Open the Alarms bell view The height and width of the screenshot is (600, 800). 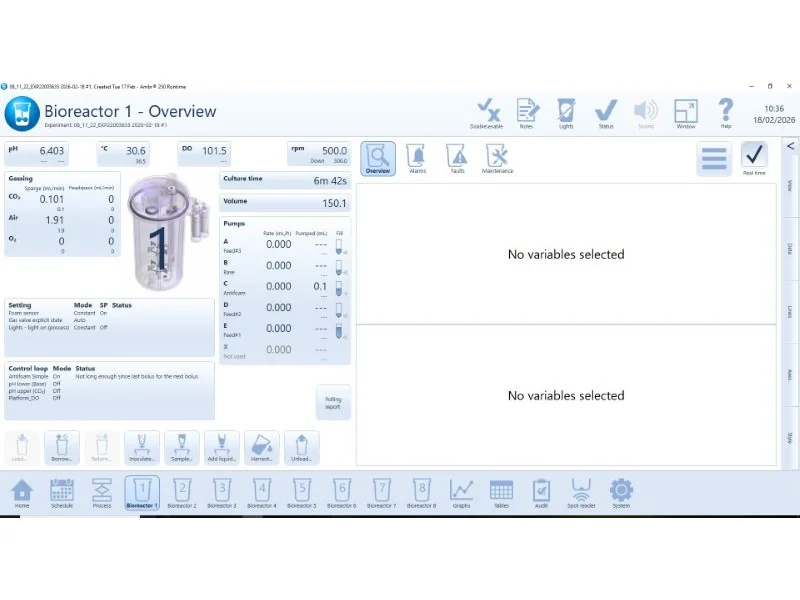[x=417, y=159]
